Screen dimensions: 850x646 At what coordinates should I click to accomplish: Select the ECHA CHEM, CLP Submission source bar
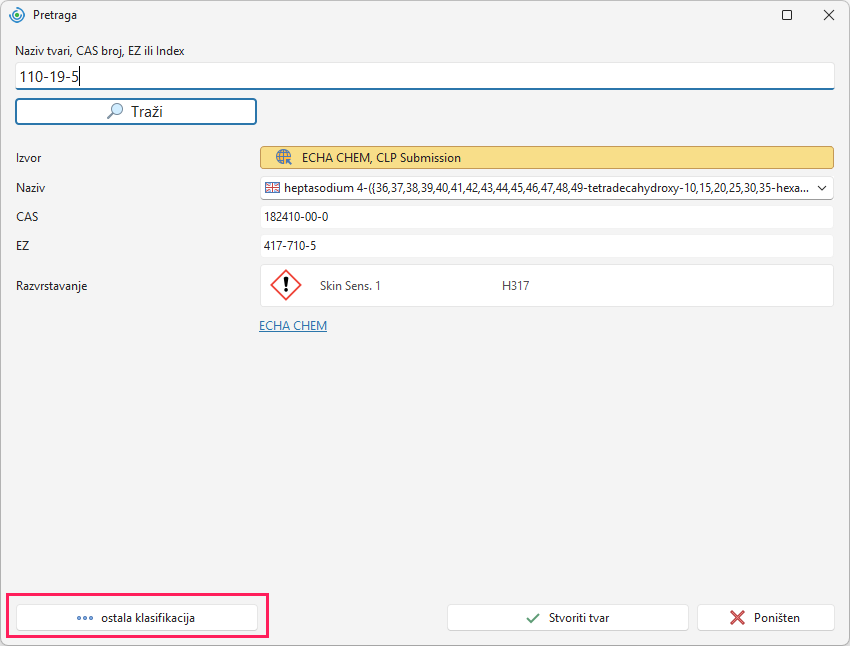coord(546,158)
